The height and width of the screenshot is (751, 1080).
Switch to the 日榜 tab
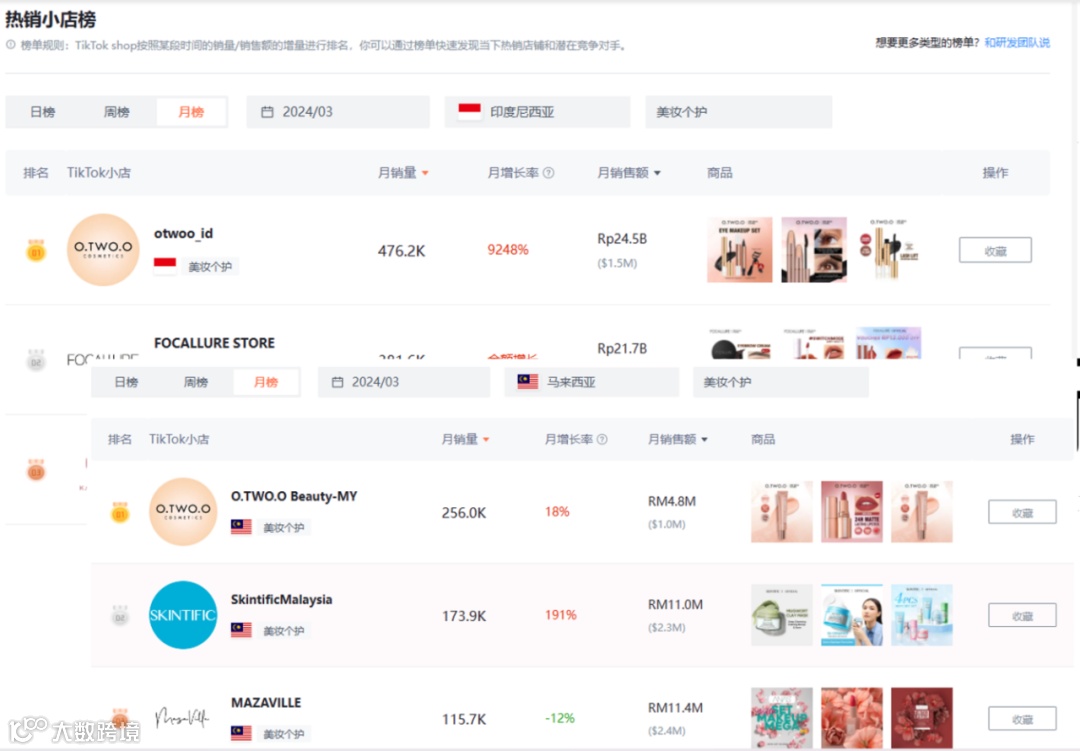(42, 111)
